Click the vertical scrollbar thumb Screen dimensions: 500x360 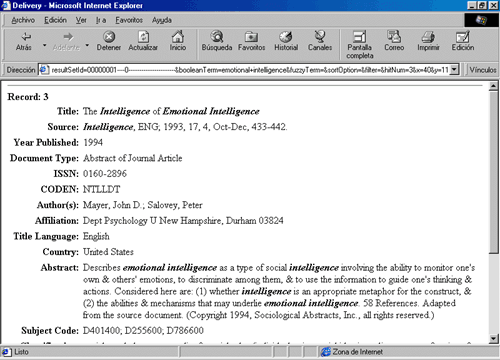[x=493, y=173]
